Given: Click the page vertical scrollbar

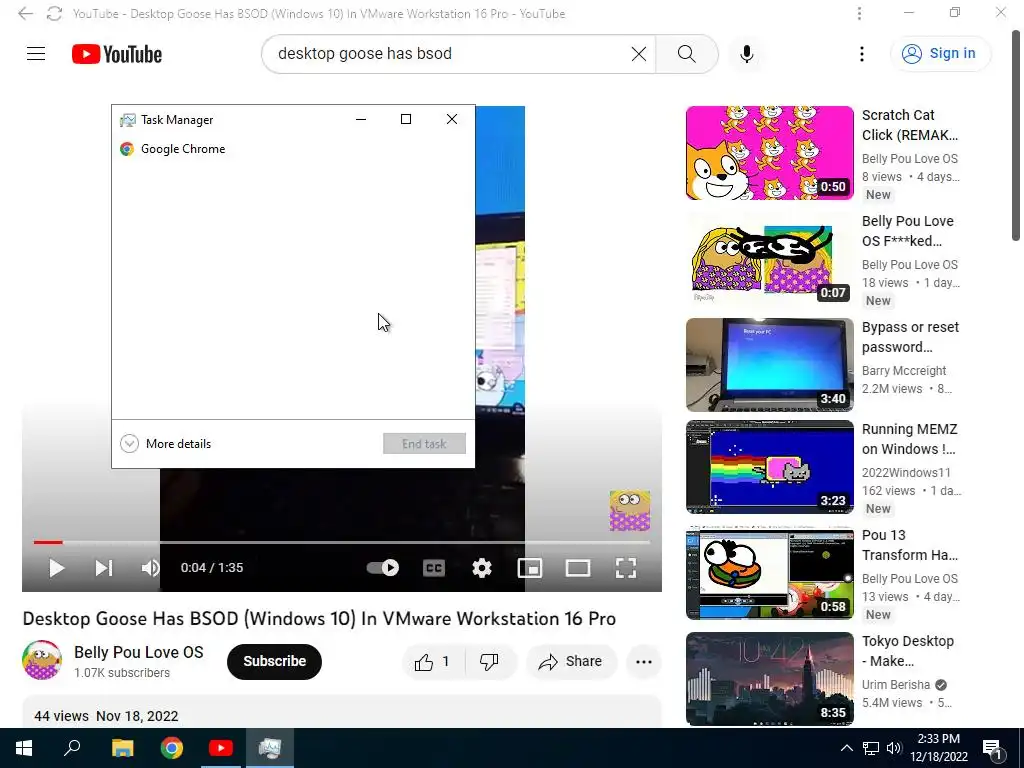Looking at the screenshot, I should (1016, 135).
